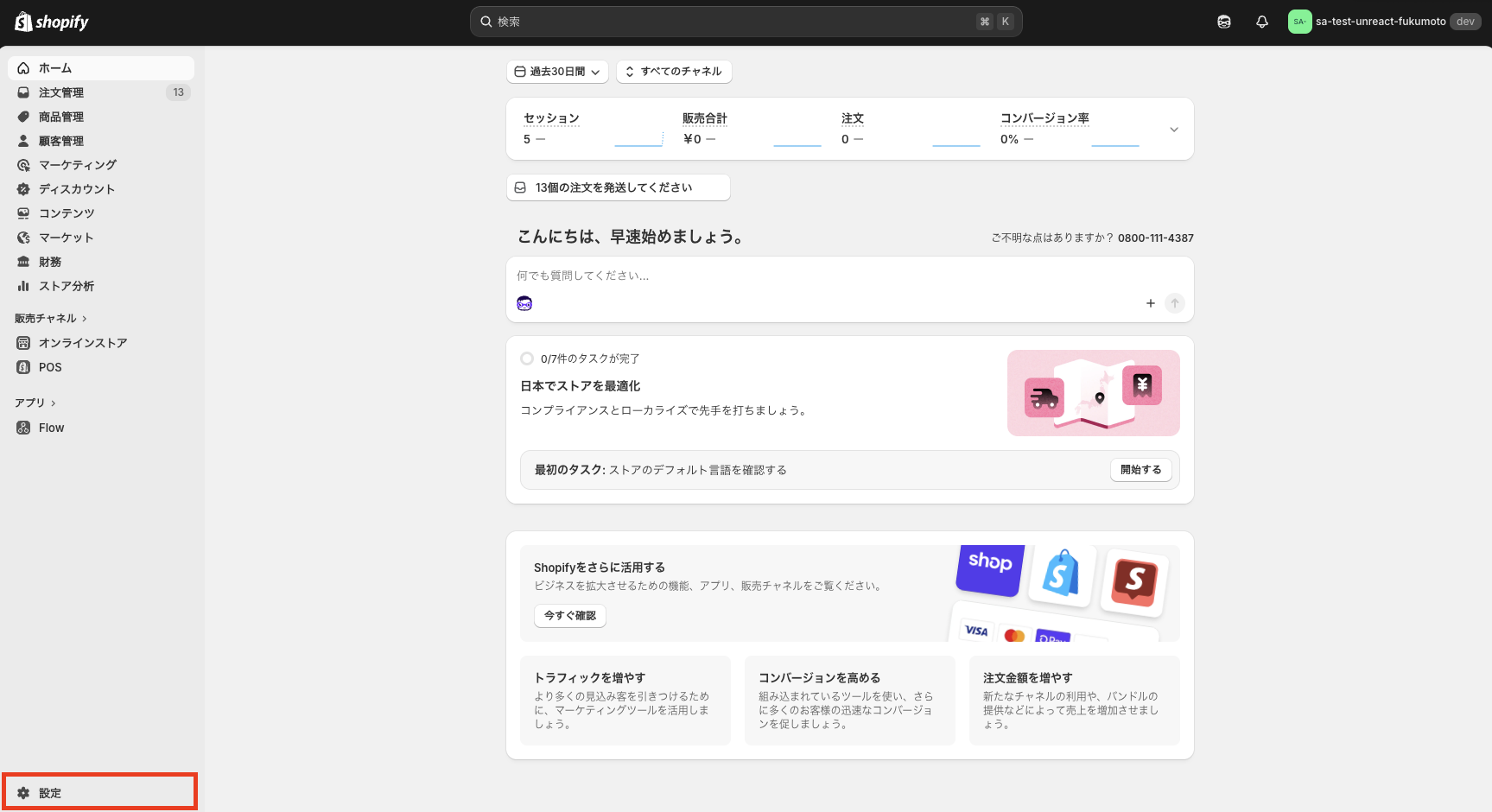Open ストア分析 in sidebar

coord(101,286)
